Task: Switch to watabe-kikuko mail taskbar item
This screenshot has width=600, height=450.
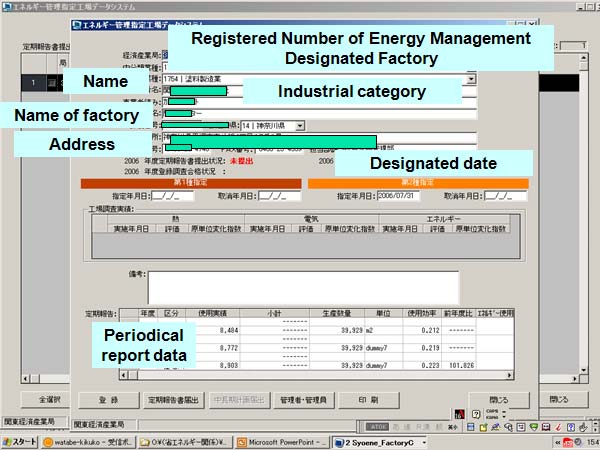Action: coord(88,443)
